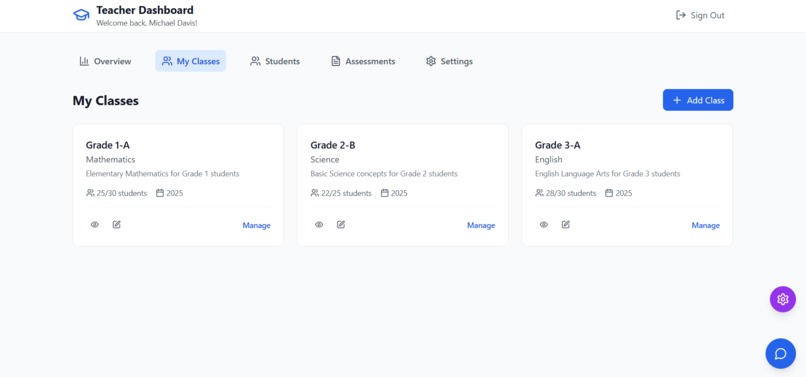Click the Grade 3-A card title
The image size is (806, 377).
(558, 145)
